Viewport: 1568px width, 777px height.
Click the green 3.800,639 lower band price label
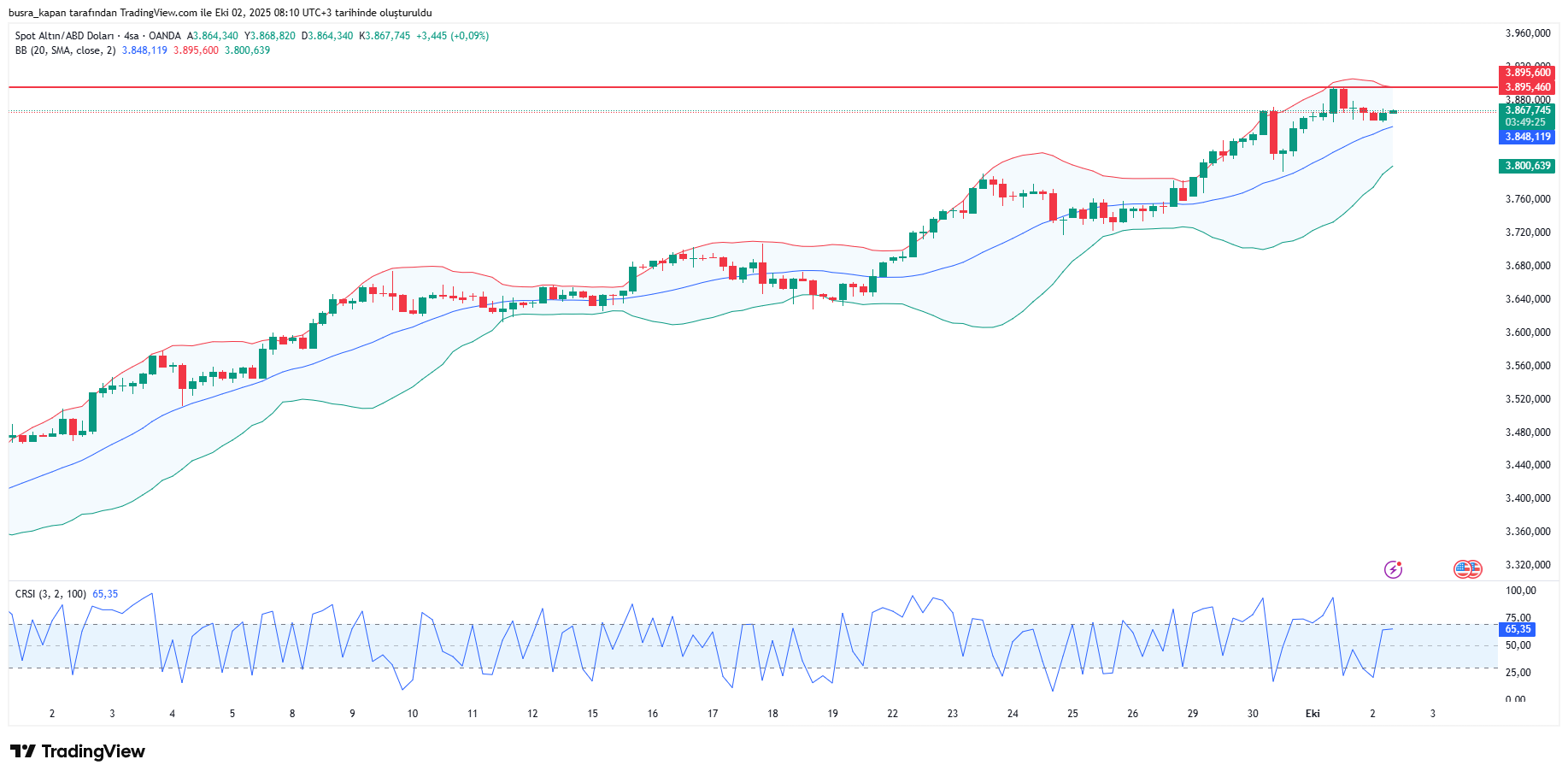(x=1527, y=166)
